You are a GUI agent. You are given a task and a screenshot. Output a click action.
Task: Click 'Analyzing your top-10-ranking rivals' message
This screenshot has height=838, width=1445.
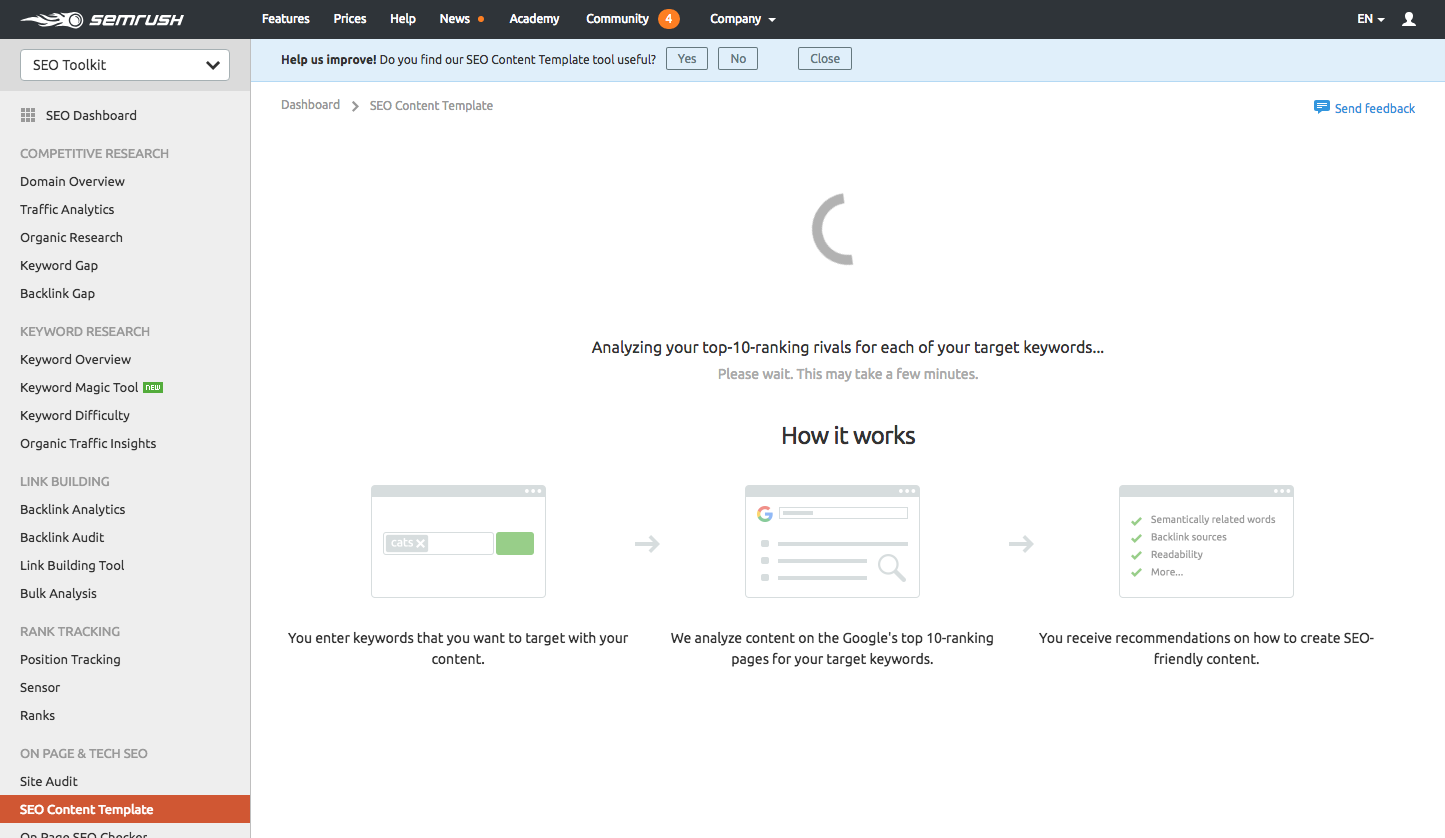(848, 348)
